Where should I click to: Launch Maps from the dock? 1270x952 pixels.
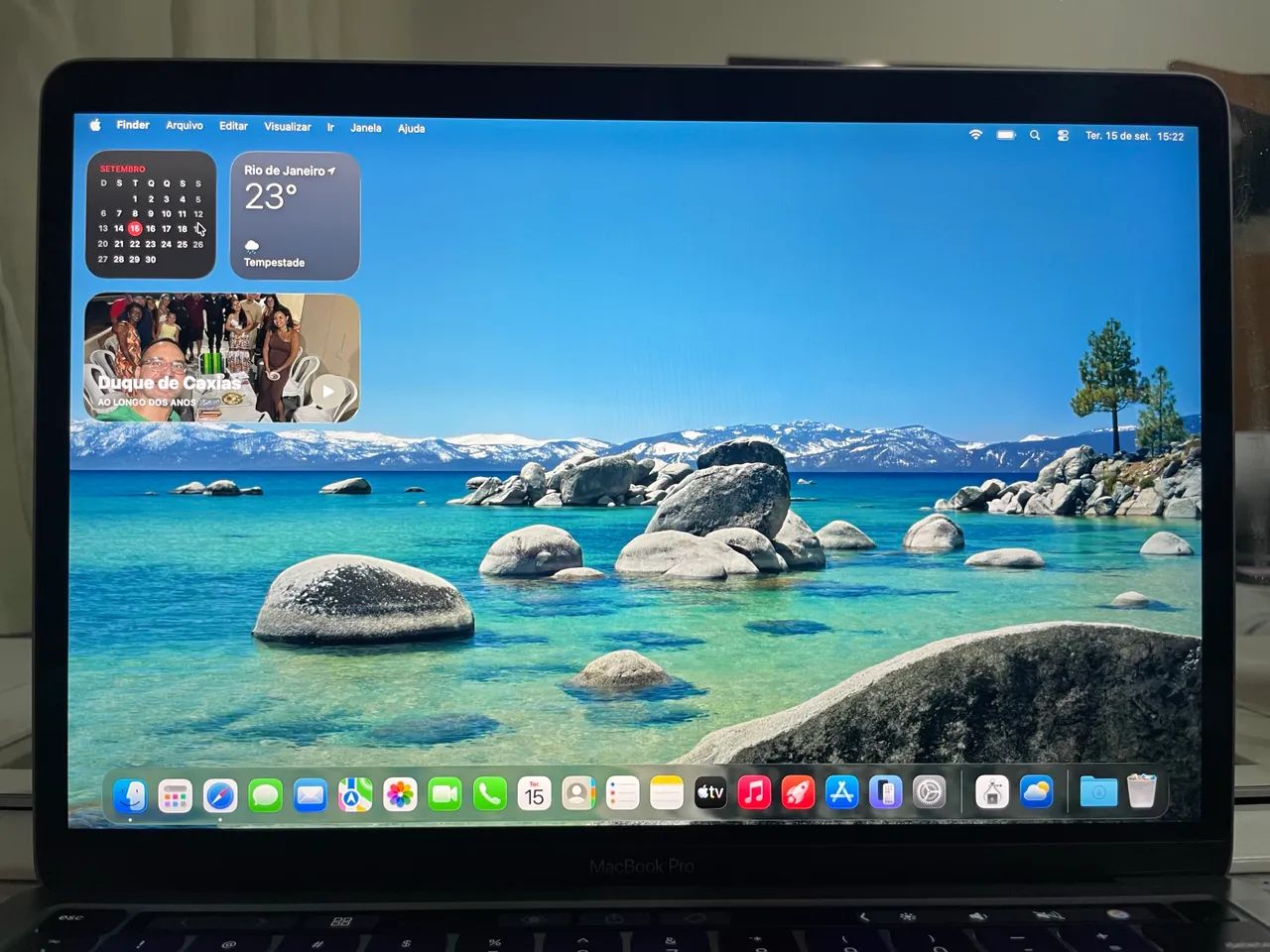(355, 794)
